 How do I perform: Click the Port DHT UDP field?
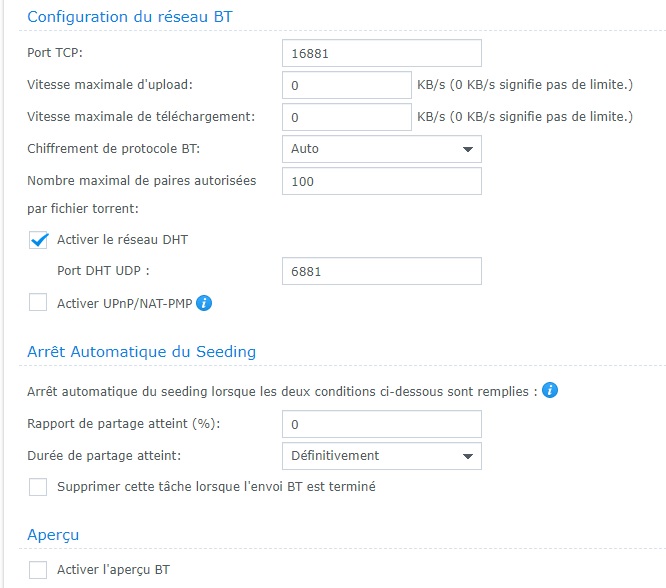click(381, 271)
